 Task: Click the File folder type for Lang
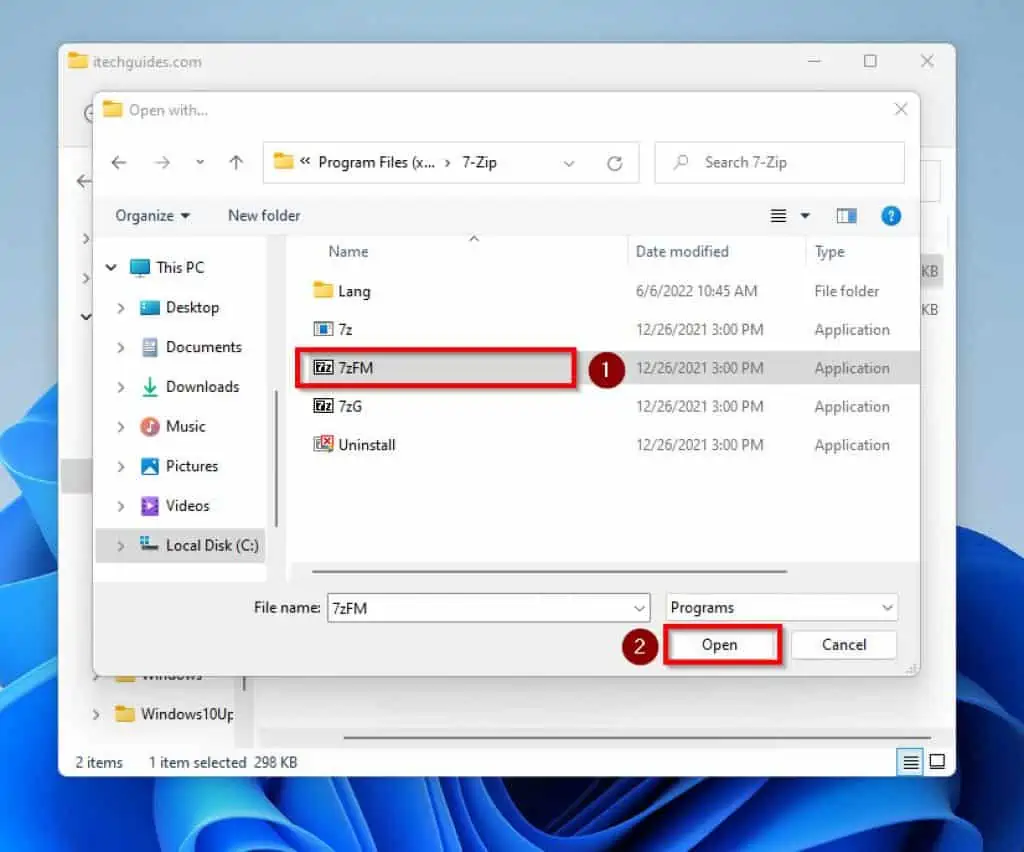[846, 291]
